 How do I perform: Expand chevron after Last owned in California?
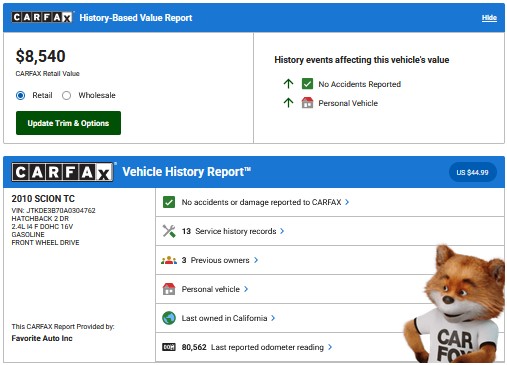tap(273, 318)
